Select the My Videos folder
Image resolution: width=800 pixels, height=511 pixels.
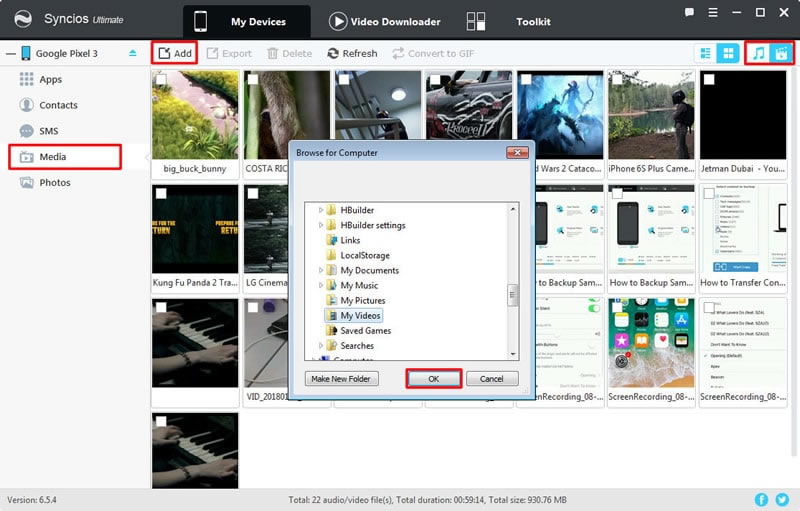click(x=353, y=316)
